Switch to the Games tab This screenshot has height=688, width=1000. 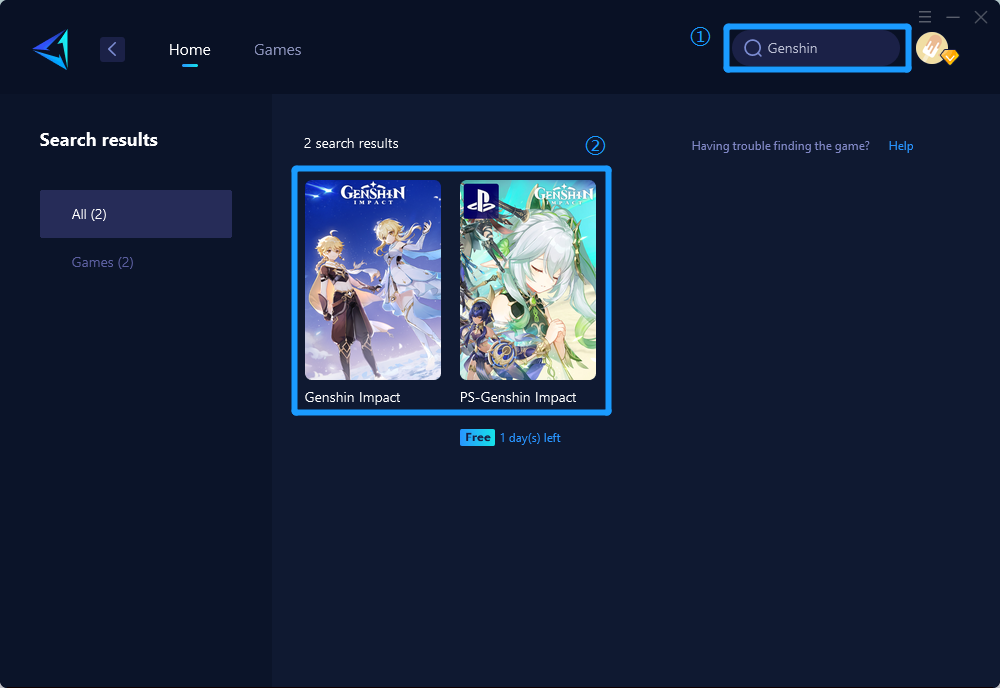pyautogui.click(x=277, y=49)
